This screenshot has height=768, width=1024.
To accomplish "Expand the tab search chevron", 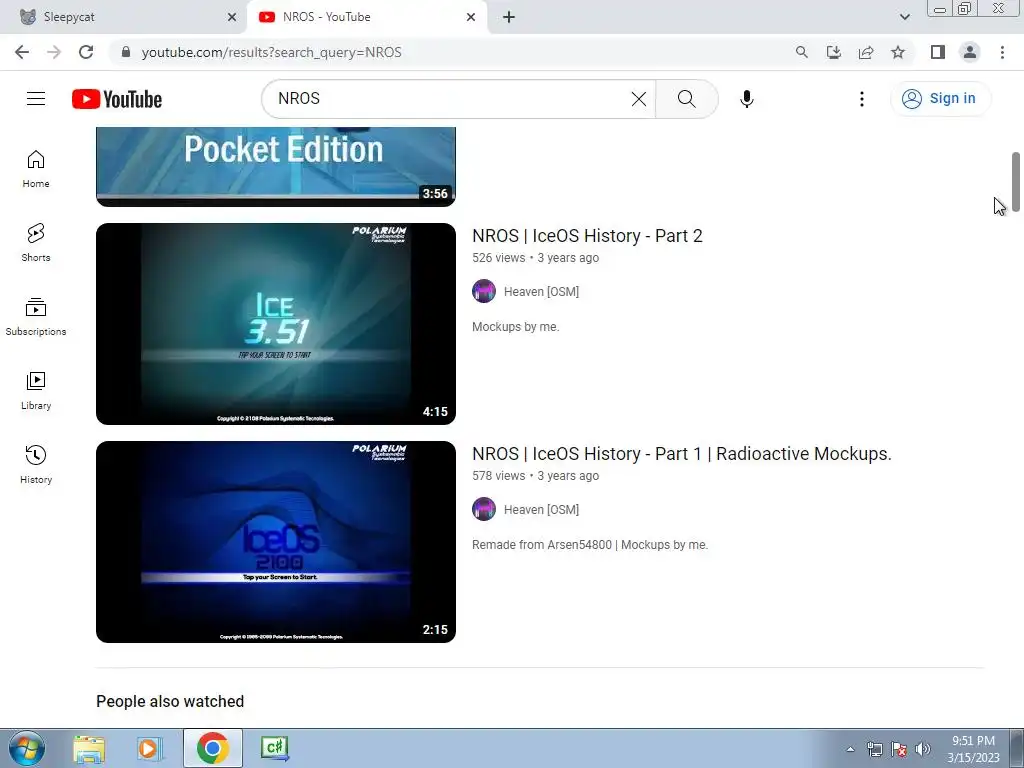I will pyautogui.click(x=904, y=17).
